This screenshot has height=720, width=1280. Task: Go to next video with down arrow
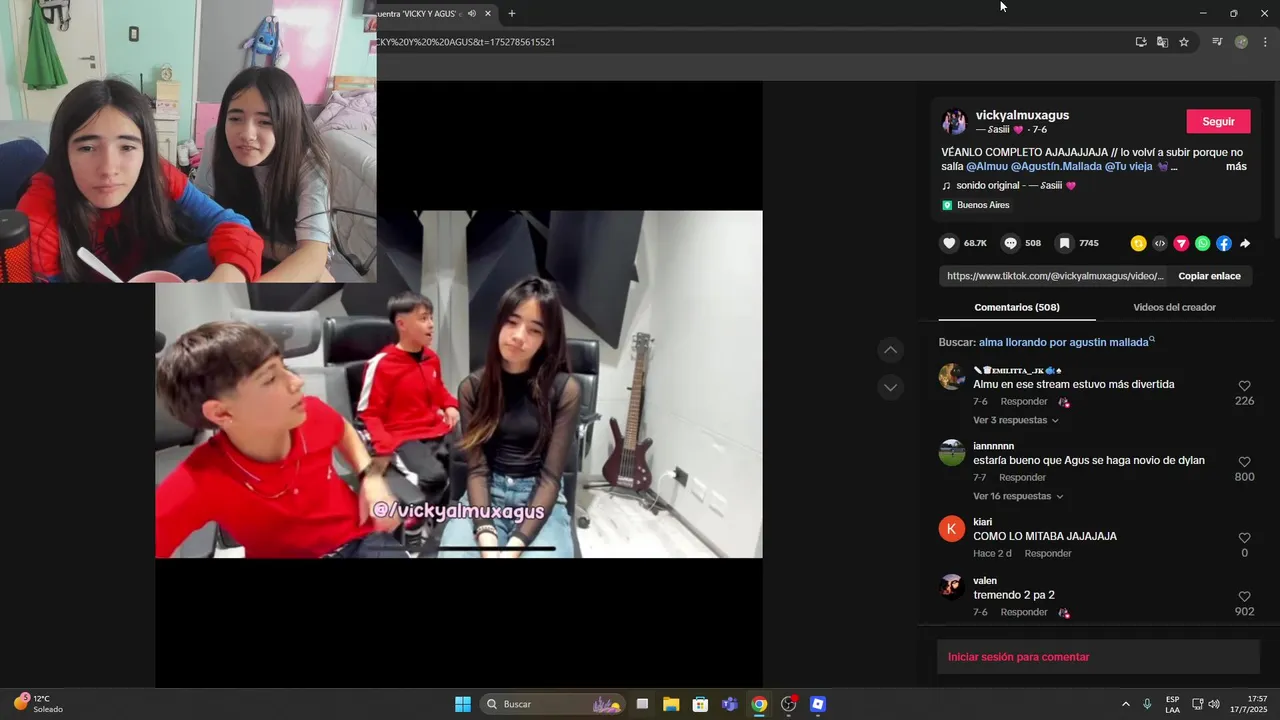(x=890, y=387)
